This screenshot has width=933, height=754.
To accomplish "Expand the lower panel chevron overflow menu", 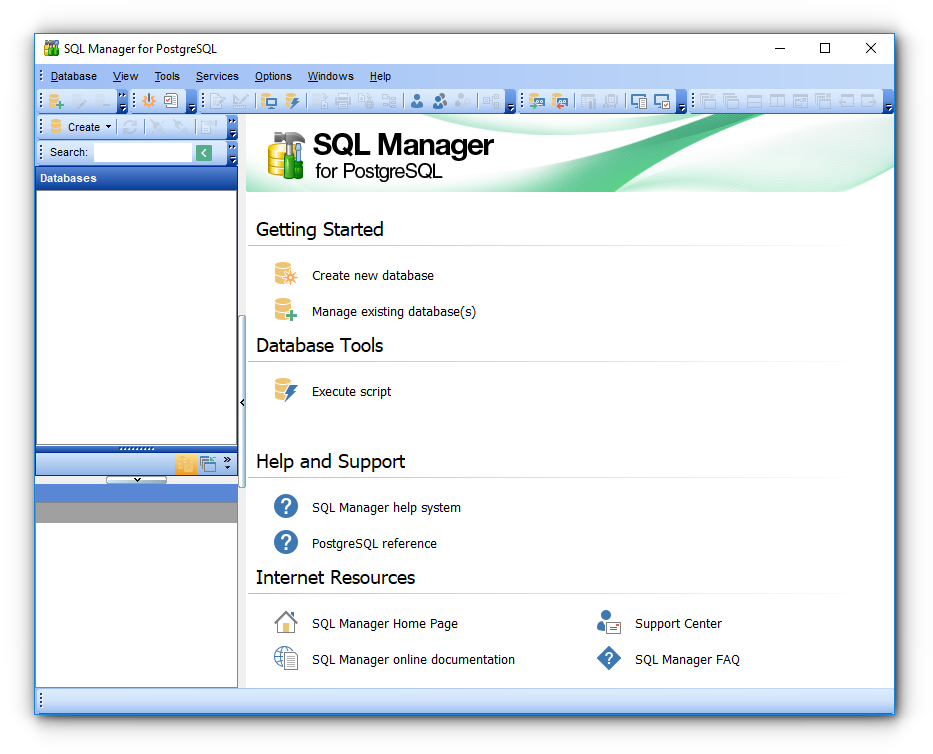I will [227, 463].
